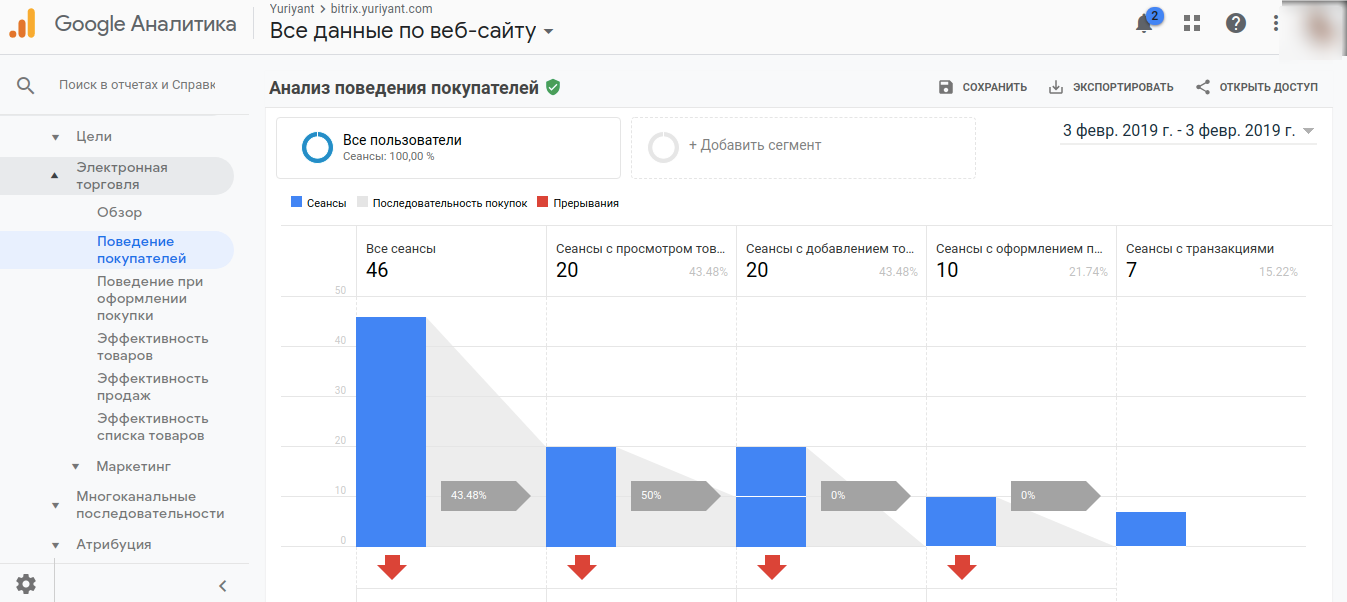The image size is (1347, 602).
Task: Click the Все пользователи segment card
Action: [x=449, y=148]
